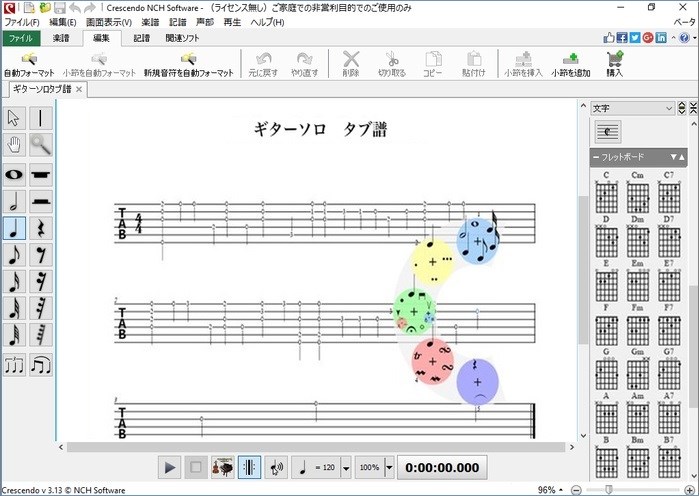The width and height of the screenshot is (699, 496).
Task: Select the sixteenth rest tool
Action: click(41, 282)
